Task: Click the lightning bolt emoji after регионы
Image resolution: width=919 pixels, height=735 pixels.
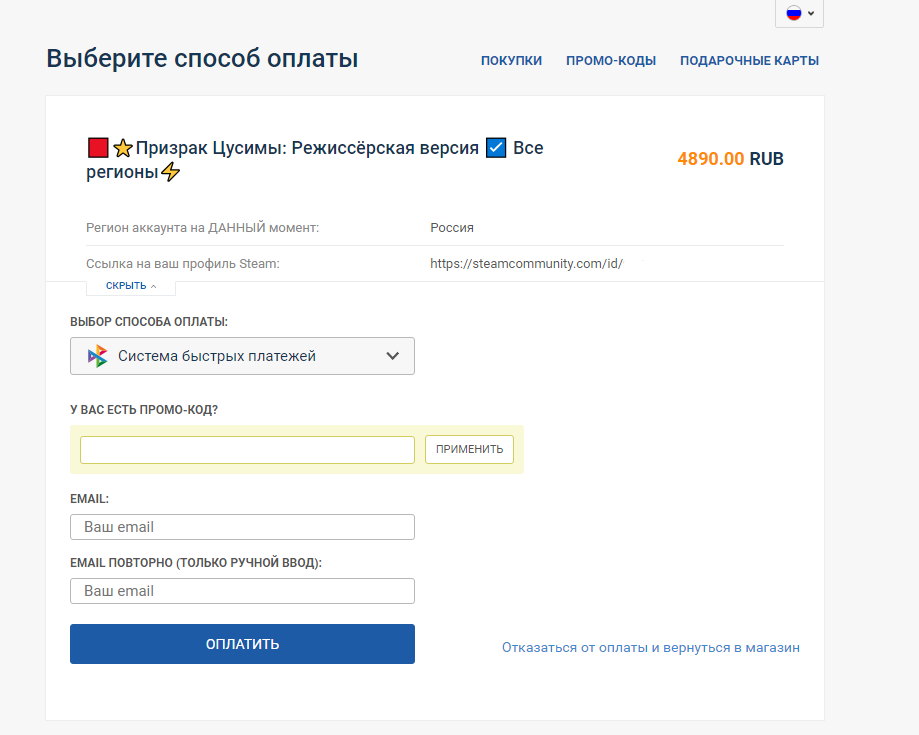Action: click(x=171, y=172)
